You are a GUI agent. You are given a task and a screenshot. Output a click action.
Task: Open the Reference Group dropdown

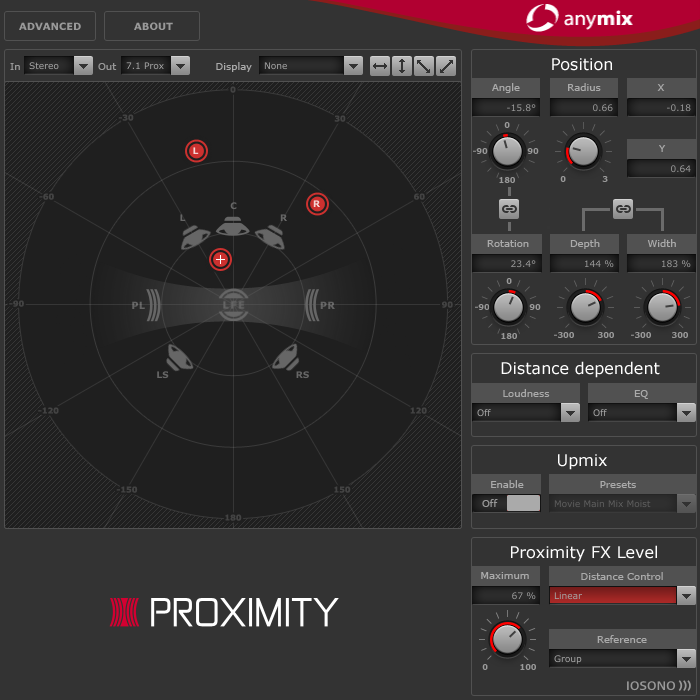tap(622, 658)
